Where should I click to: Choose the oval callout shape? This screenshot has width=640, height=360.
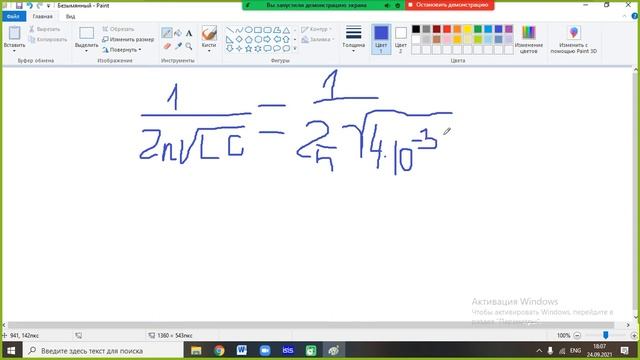click(277, 49)
